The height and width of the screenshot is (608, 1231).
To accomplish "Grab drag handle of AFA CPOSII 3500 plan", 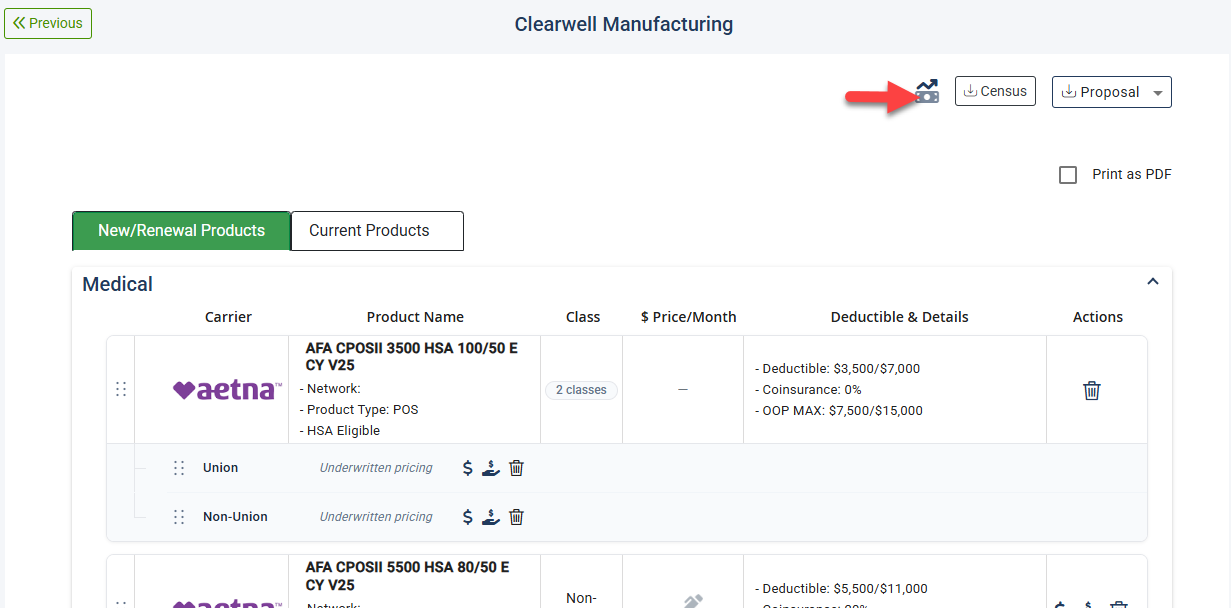I will coord(121,389).
